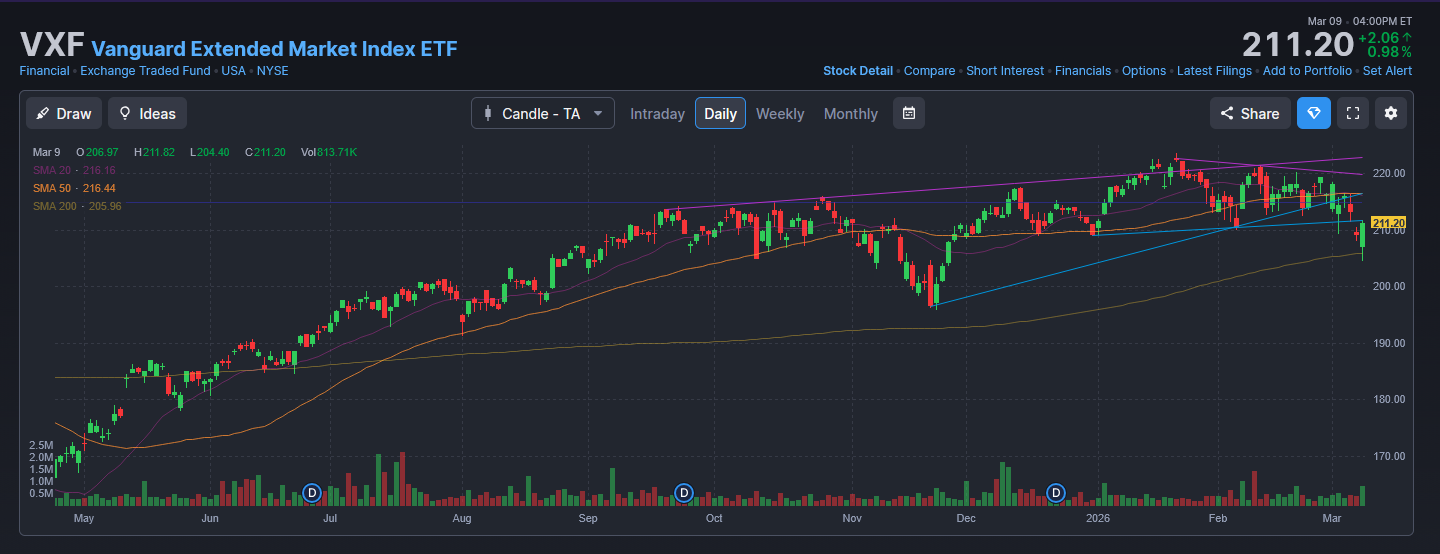Viewport: 1440px width, 554px height.
Task: Open the Latest Filings link
Action: click(x=1214, y=71)
